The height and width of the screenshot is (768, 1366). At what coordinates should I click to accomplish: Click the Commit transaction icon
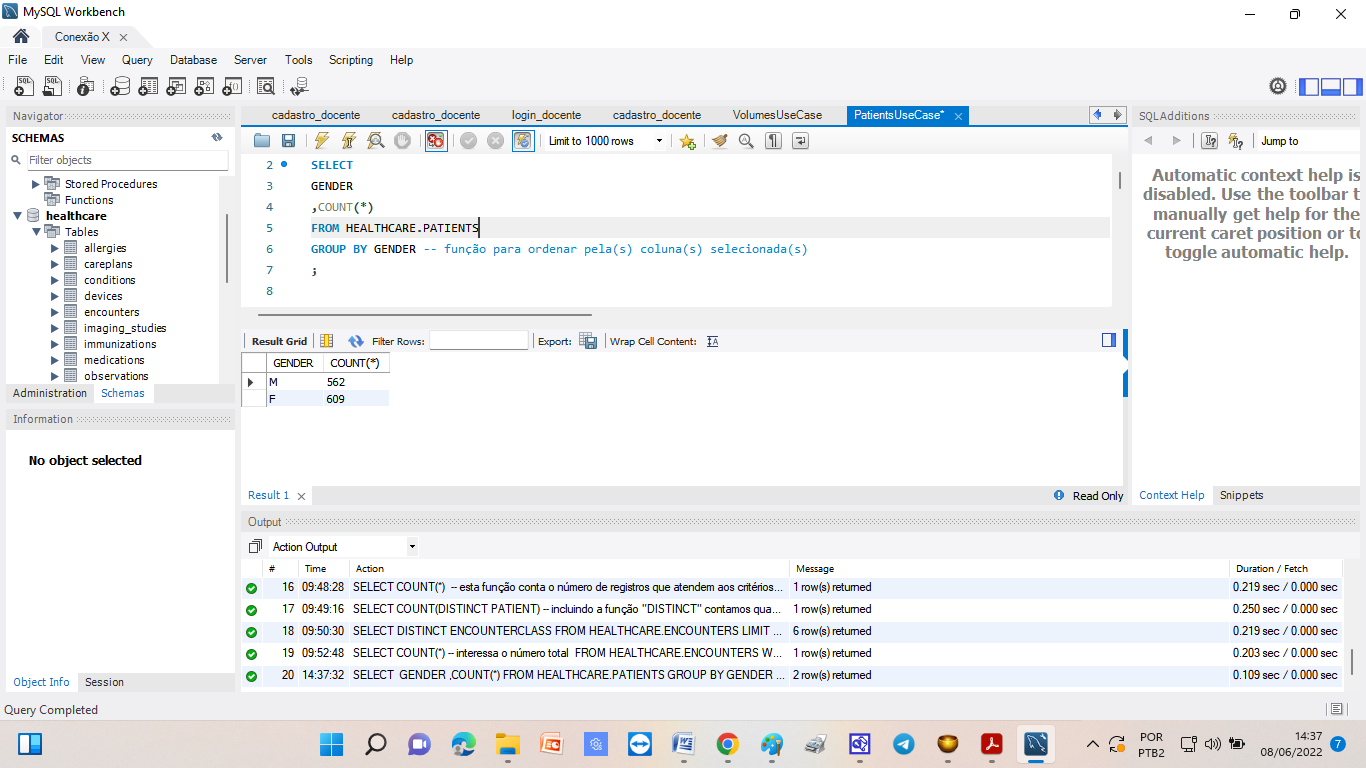tap(469, 141)
